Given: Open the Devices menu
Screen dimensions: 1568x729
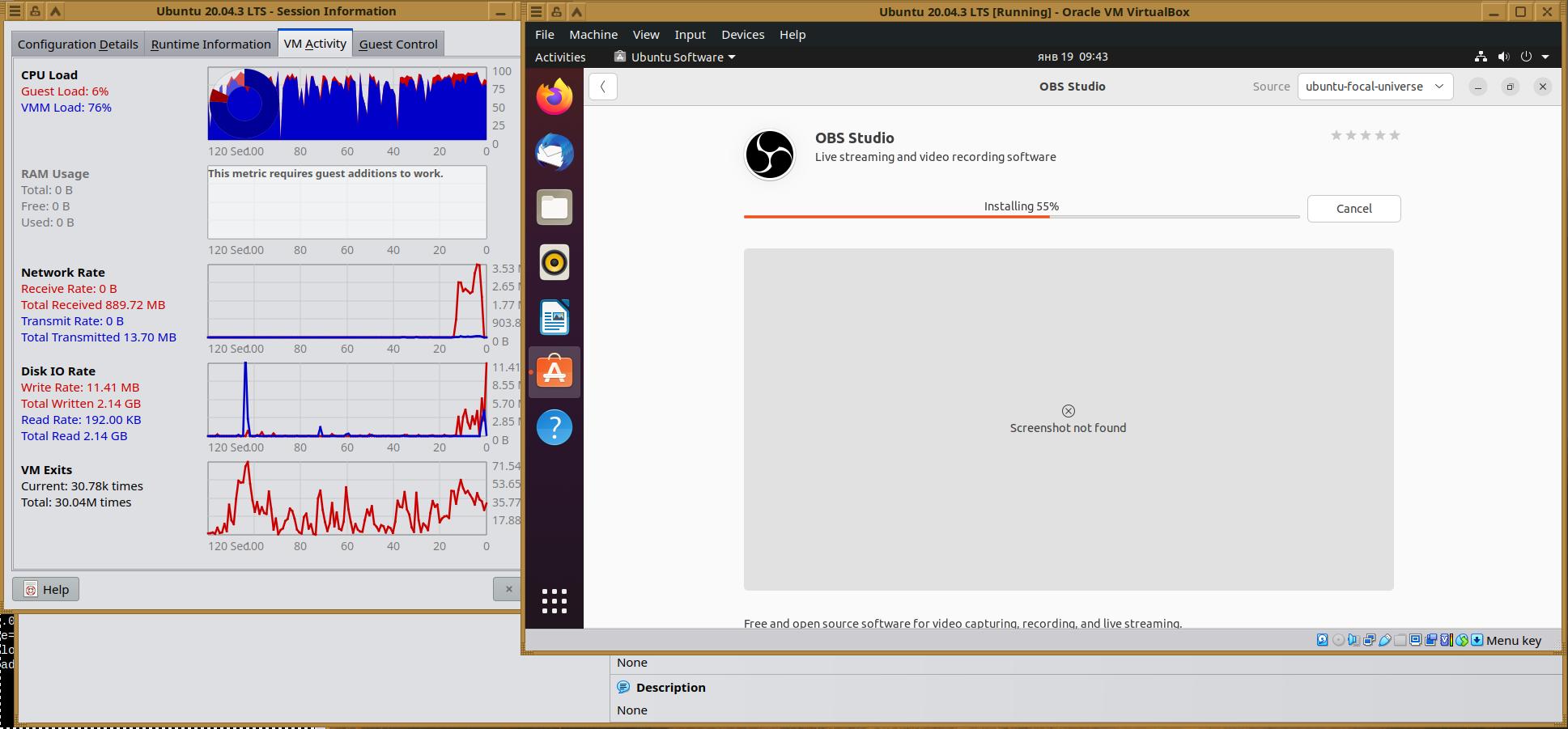Looking at the screenshot, I should (x=743, y=35).
